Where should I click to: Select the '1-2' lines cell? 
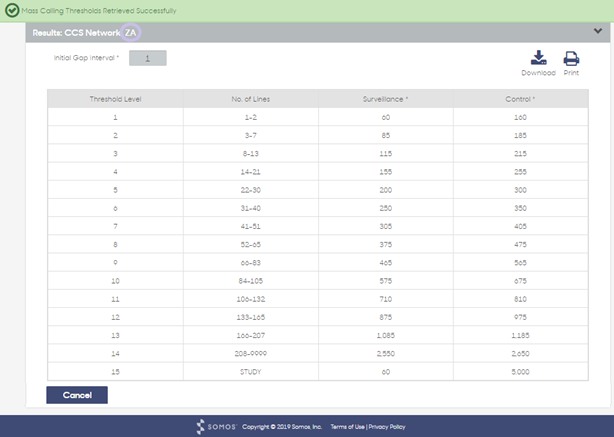click(x=251, y=117)
